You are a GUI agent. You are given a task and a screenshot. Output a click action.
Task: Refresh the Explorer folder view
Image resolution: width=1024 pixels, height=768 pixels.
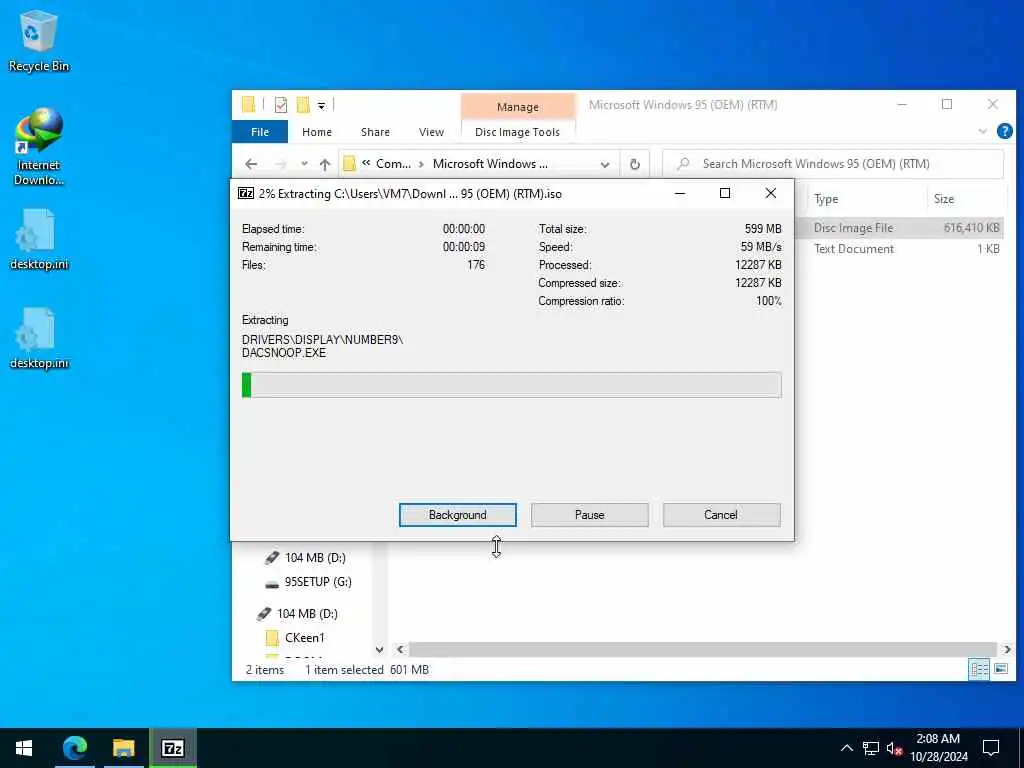click(634, 164)
